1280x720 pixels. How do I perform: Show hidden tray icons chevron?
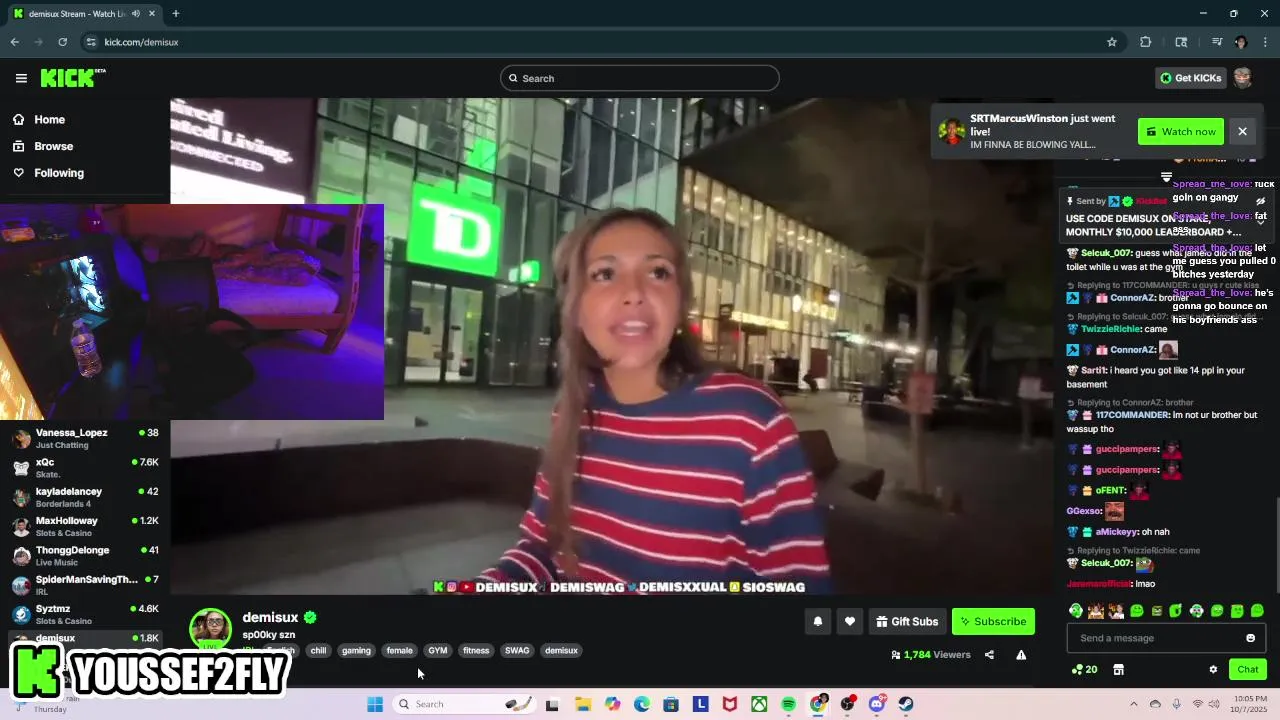pyautogui.click(x=1133, y=704)
